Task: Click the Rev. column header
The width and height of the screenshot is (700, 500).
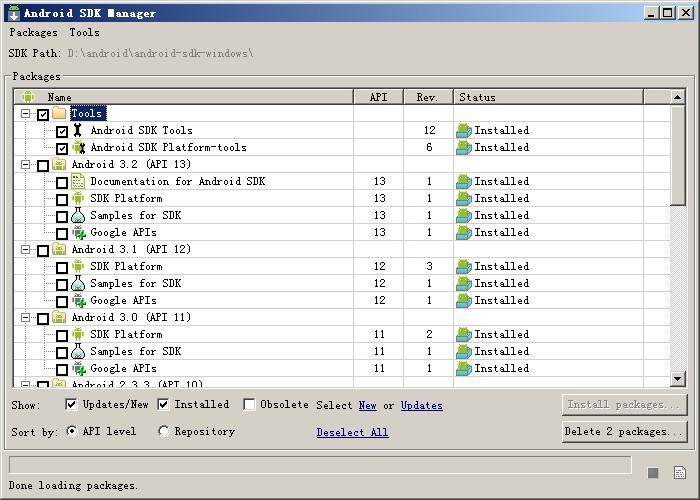Action: tap(428, 97)
